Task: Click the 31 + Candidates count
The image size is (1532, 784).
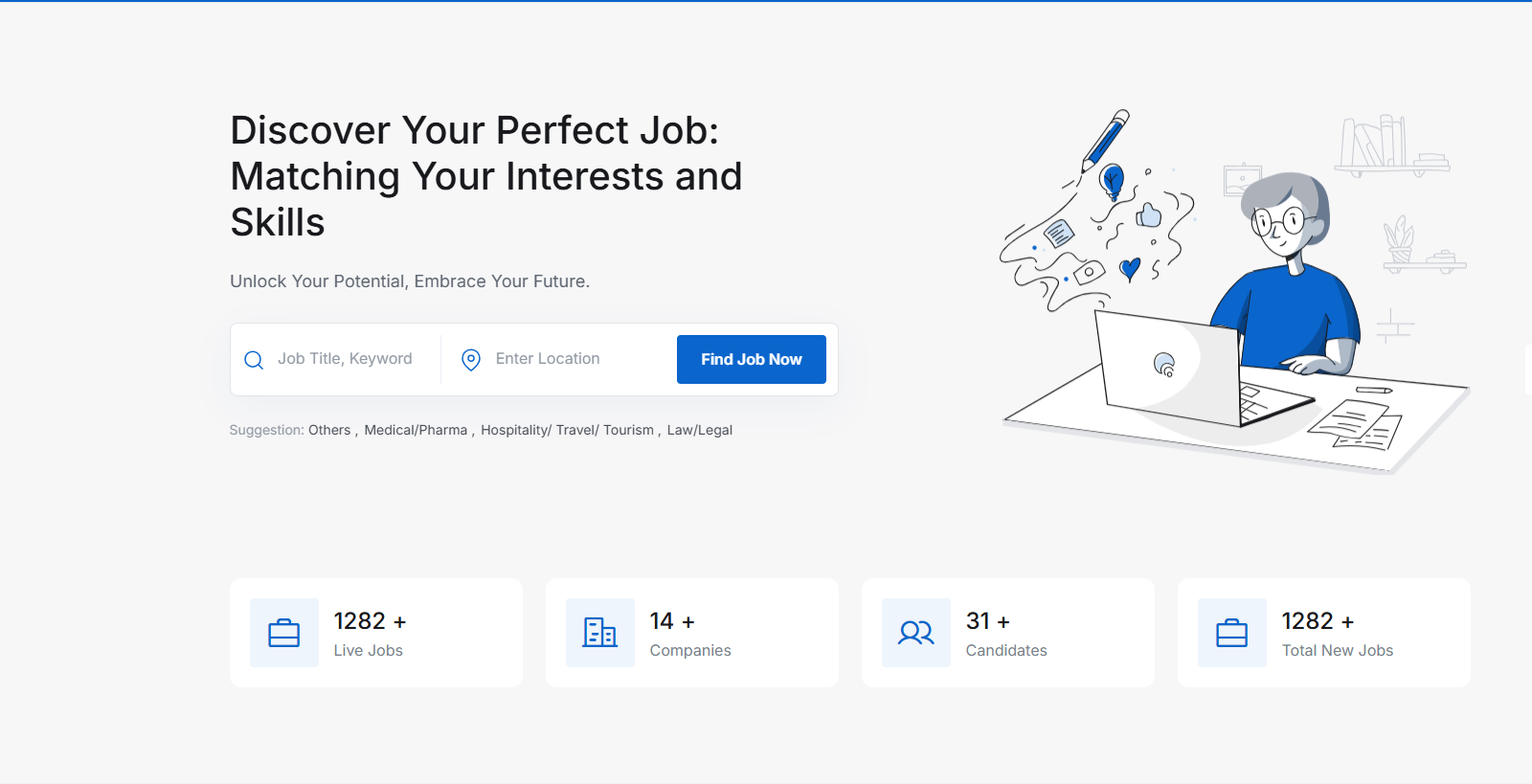Action: 988,621
